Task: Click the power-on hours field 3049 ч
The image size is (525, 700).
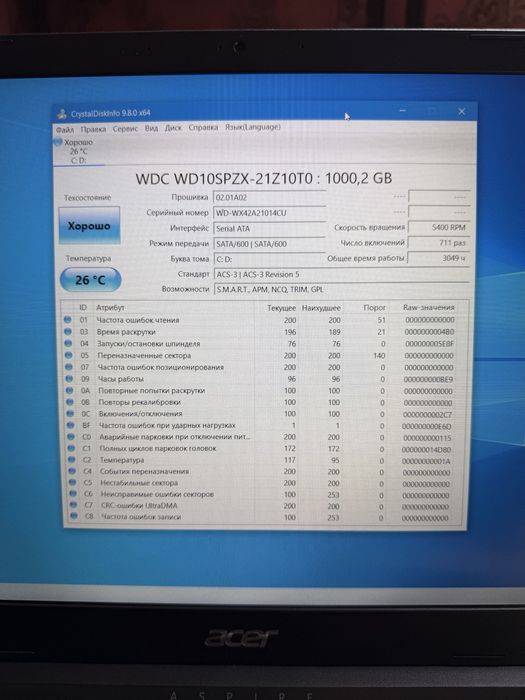Action: pos(439,258)
